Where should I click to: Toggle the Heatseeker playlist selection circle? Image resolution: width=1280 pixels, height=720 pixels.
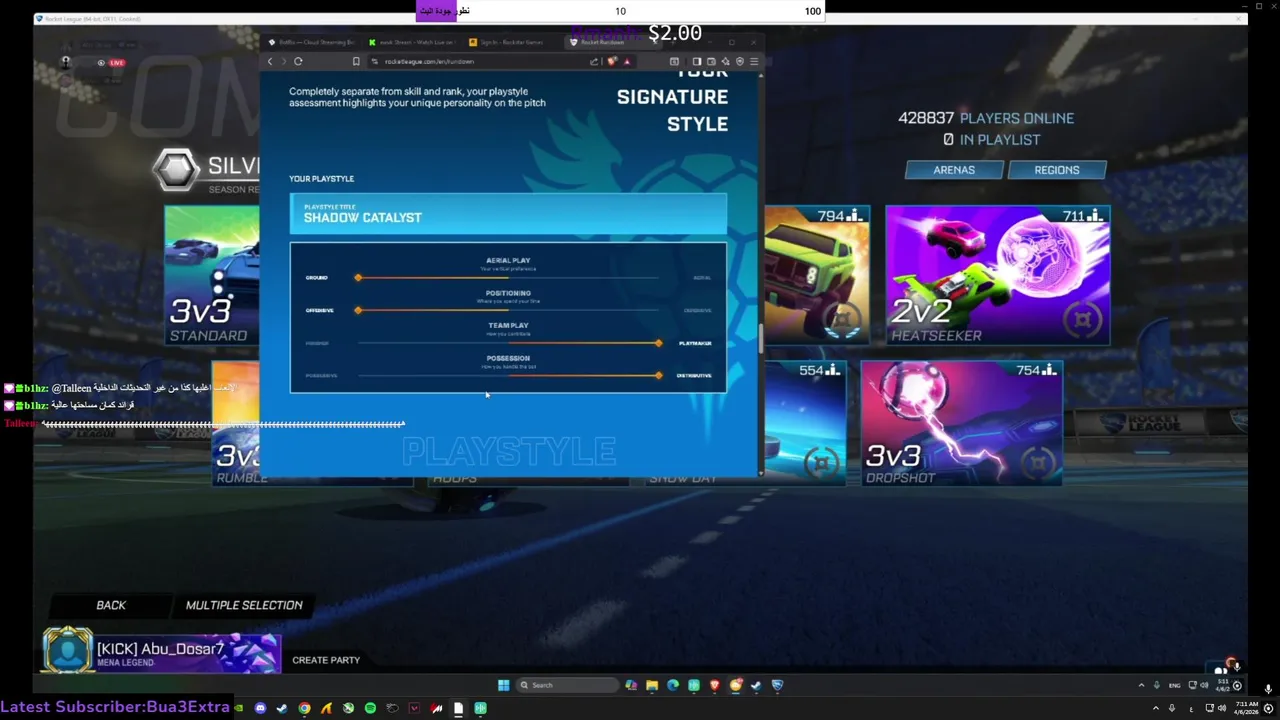coord(1081,320)
